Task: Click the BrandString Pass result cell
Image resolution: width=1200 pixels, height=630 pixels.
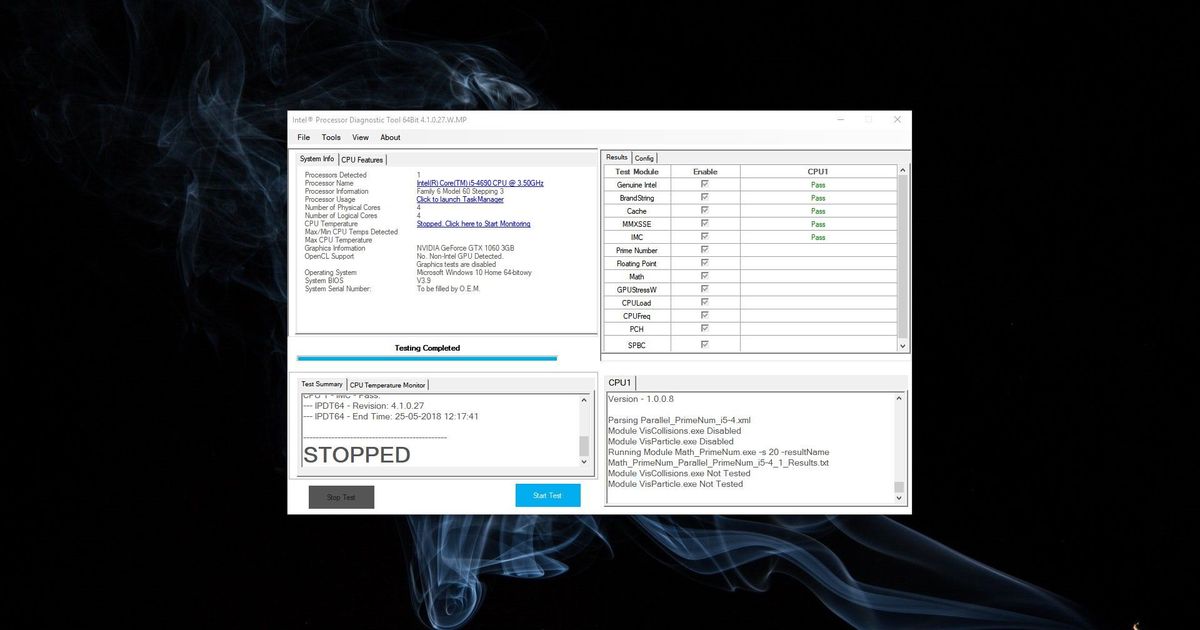Action: pos(818,198)
